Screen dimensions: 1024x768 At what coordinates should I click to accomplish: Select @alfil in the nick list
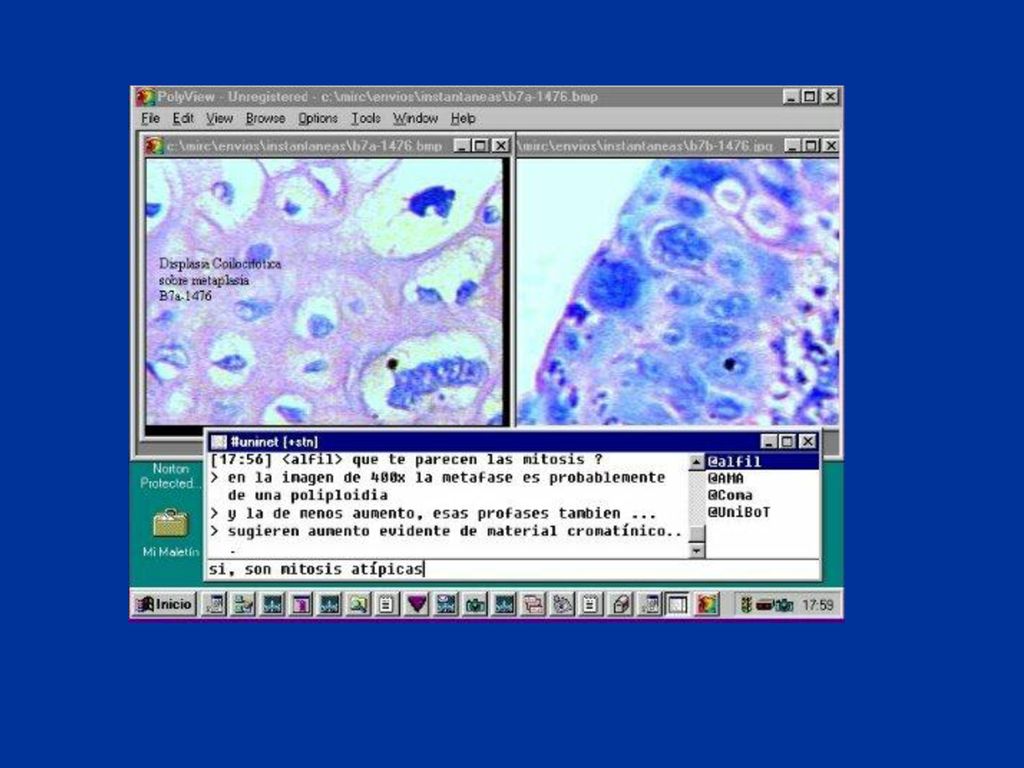click(761, 462)
